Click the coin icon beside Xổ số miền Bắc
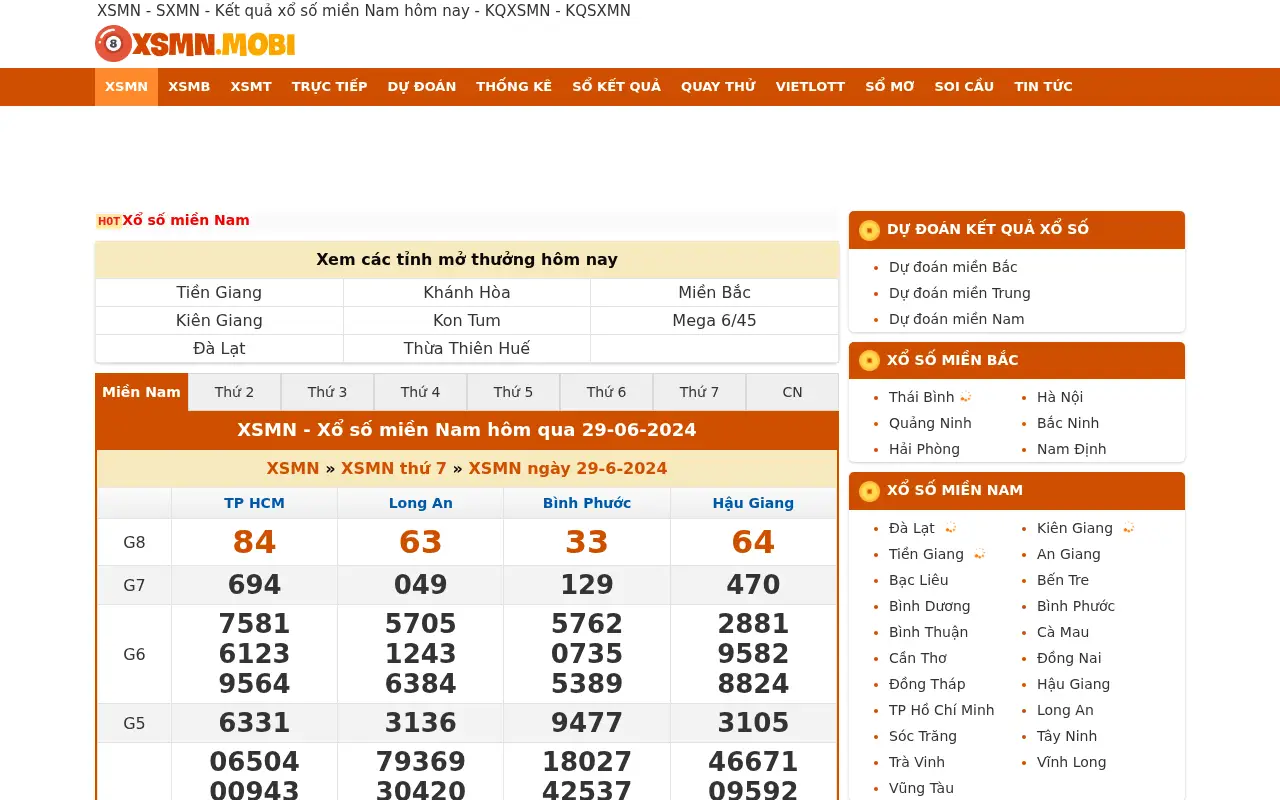 tap(869, 361)
